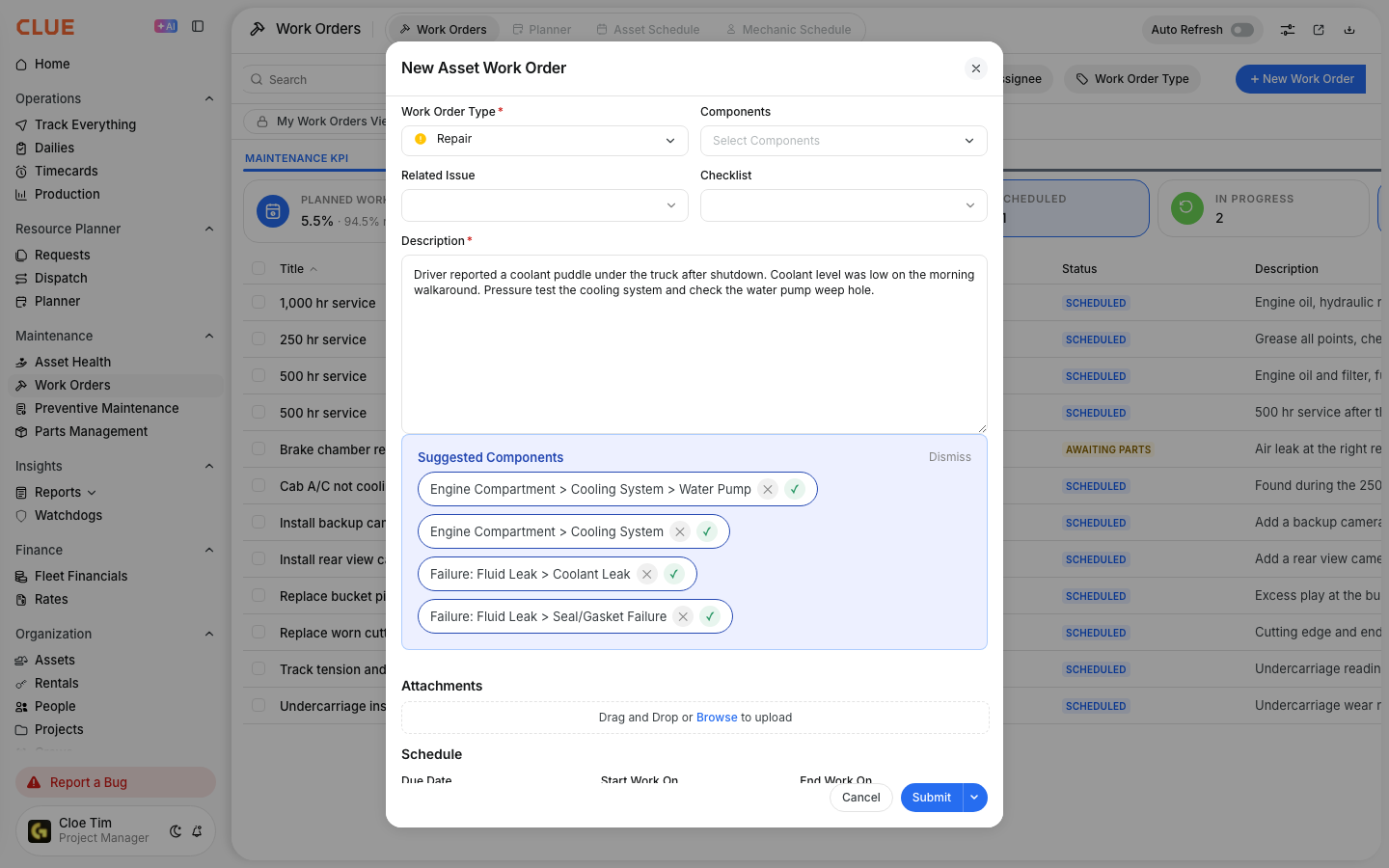Image resolution: width=1389 pixels, height=868 pixels.
Task: Select the Work Orders tab
Action: pyautogui.click(x=444, y=30)
